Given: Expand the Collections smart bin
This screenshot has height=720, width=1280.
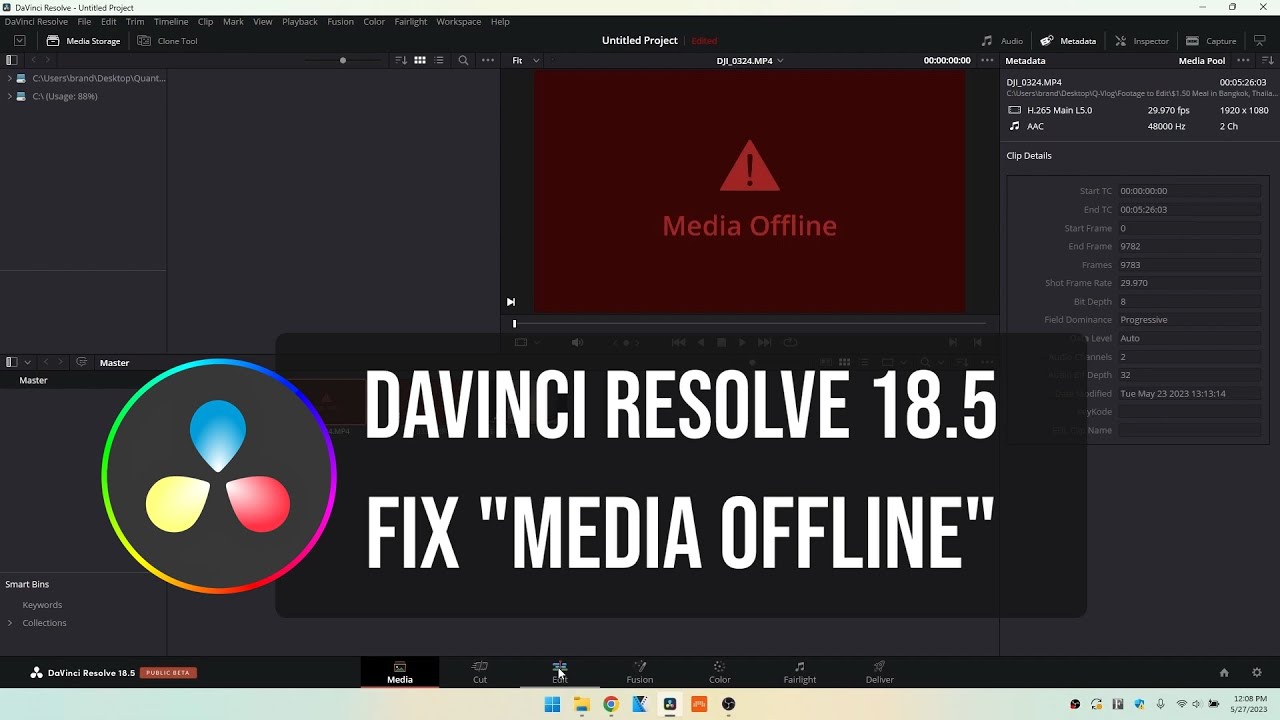Looking at the screenshot, I should 10,623.
